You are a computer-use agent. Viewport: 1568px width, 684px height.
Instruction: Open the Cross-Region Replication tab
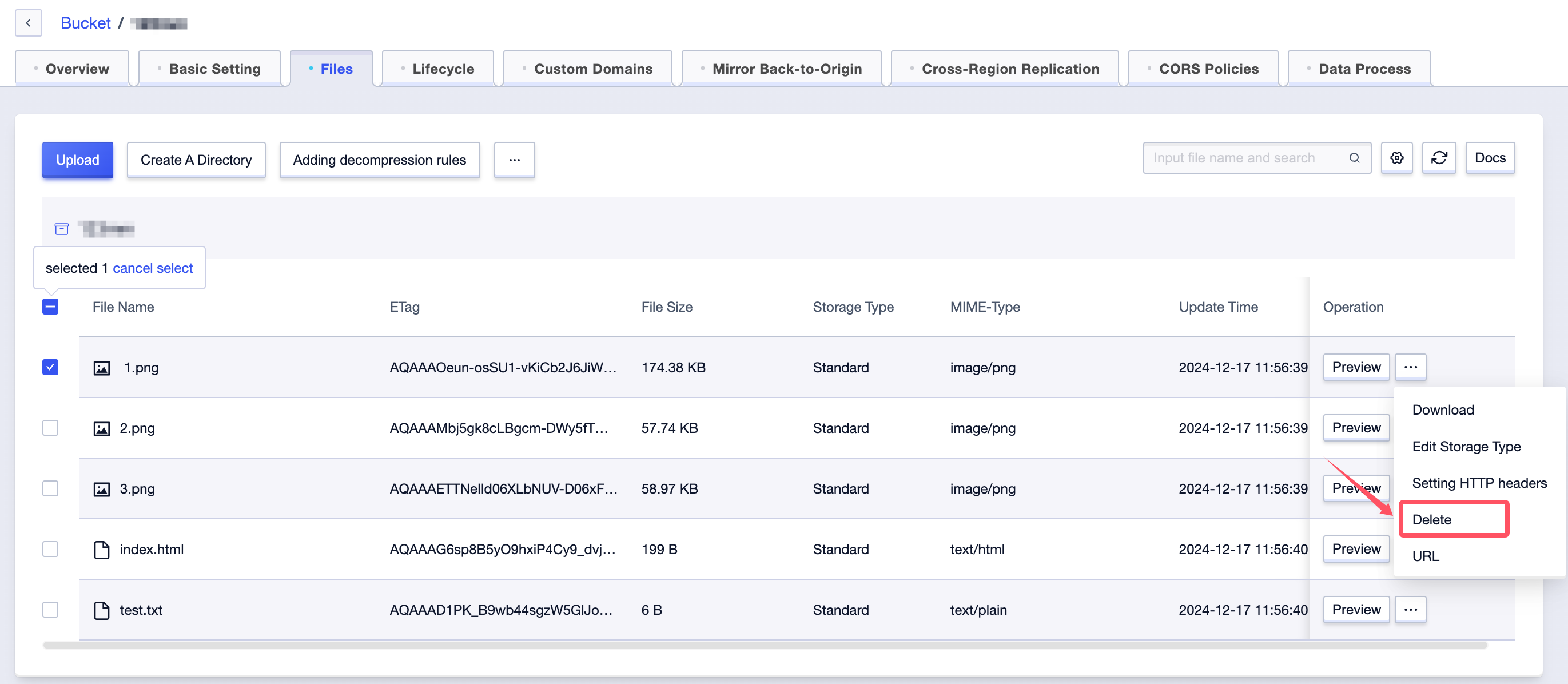(x=1005, y=69)
